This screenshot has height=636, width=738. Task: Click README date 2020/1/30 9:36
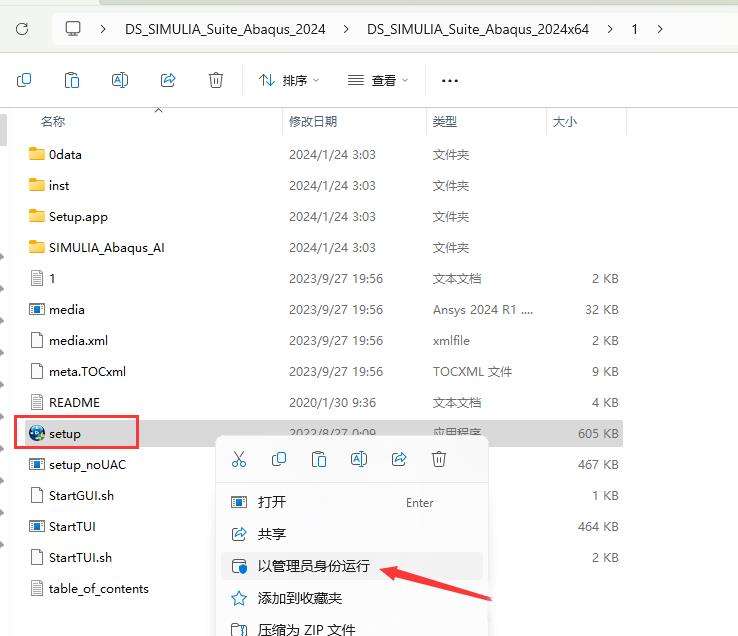[x=332, y=403]
